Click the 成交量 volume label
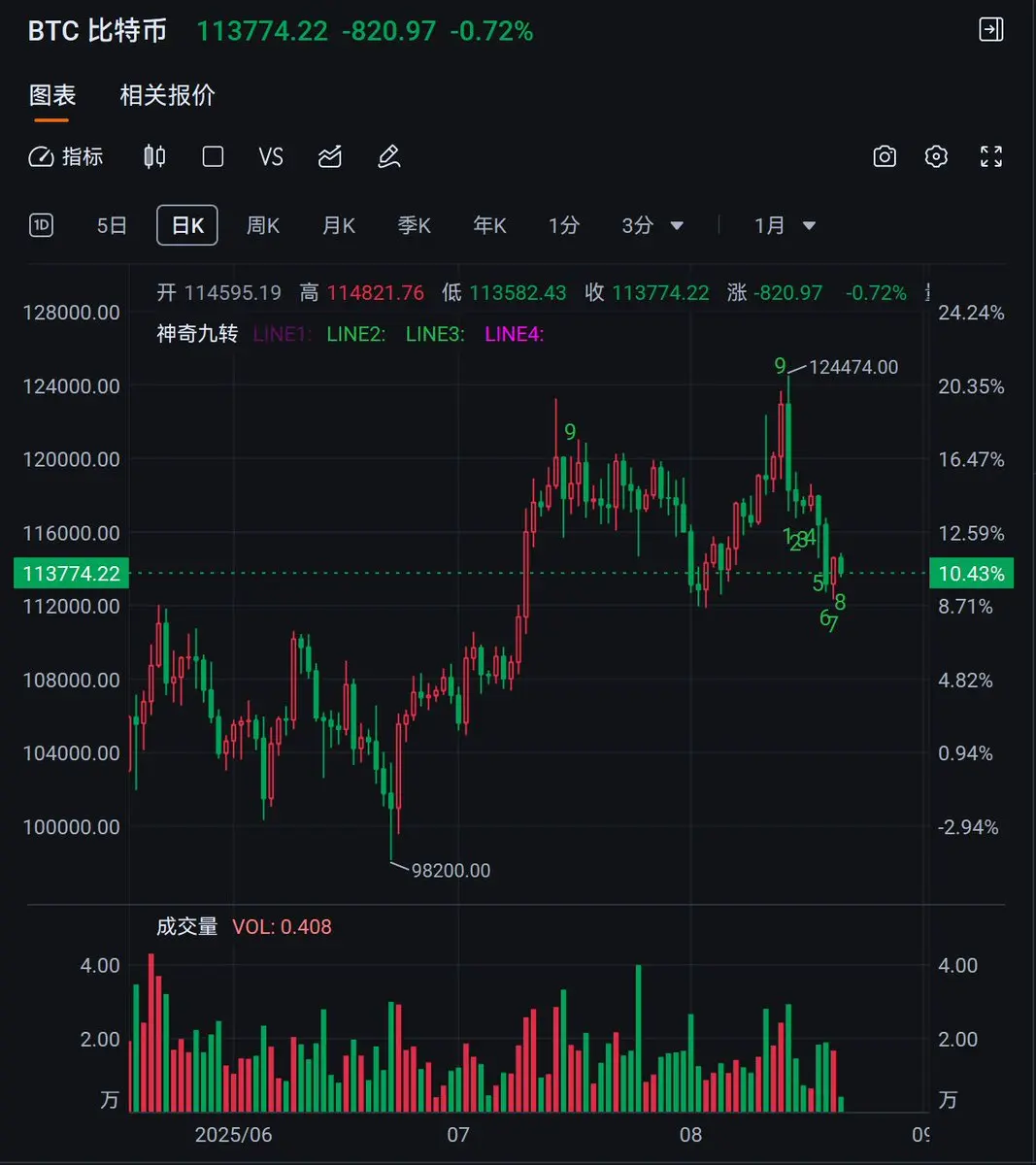The width and height of the screenshot is (1036, 1165). click(186, 926)
